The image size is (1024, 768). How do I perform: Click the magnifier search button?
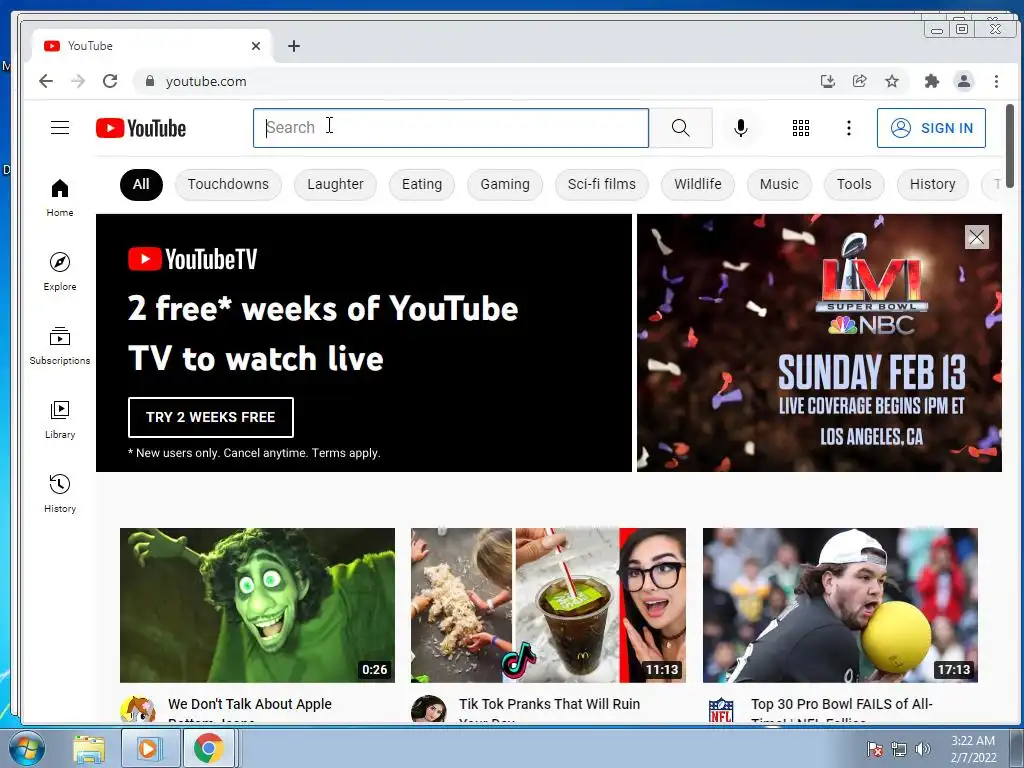[680, 128]
